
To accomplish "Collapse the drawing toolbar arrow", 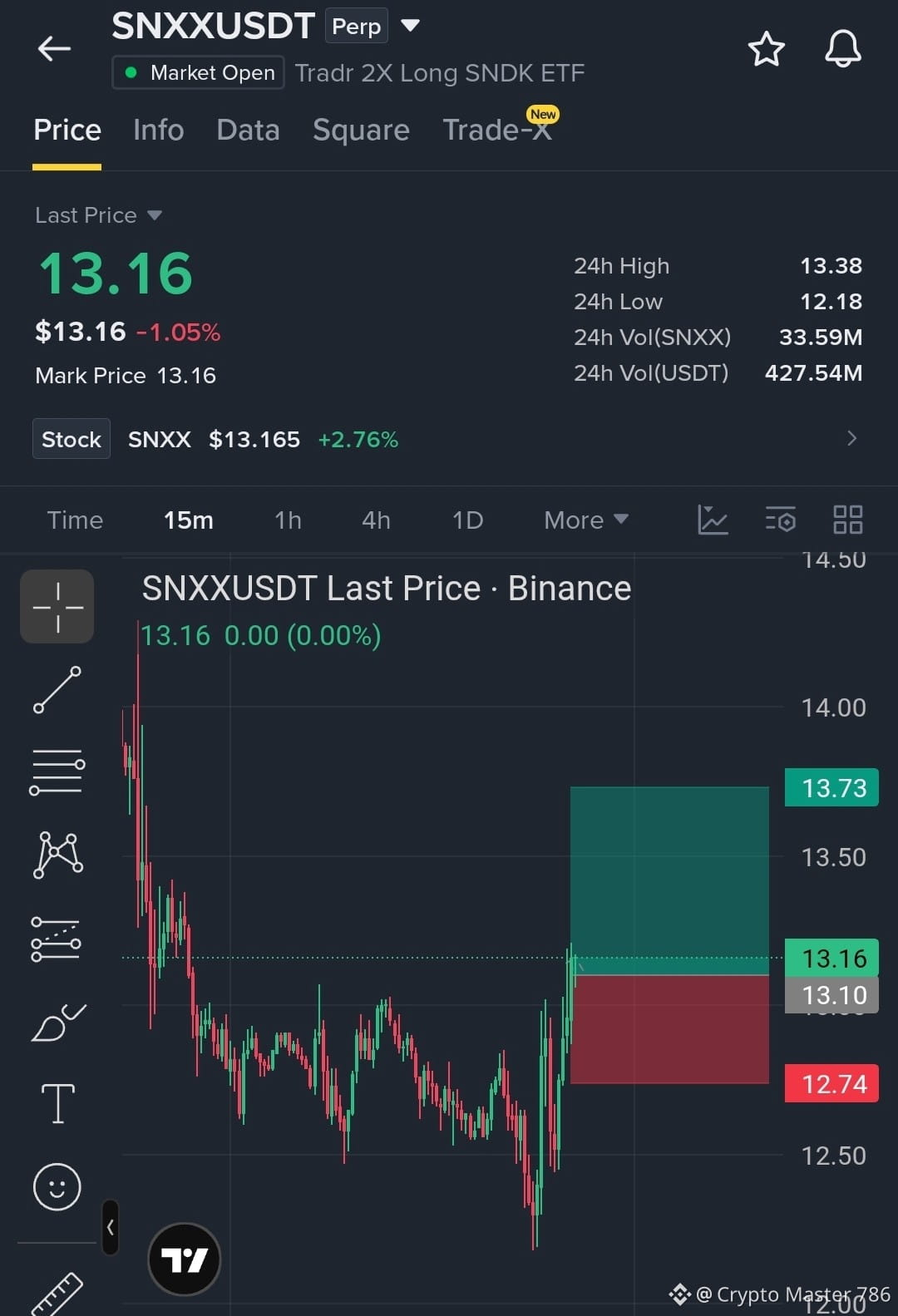I will coord(110,1227).
